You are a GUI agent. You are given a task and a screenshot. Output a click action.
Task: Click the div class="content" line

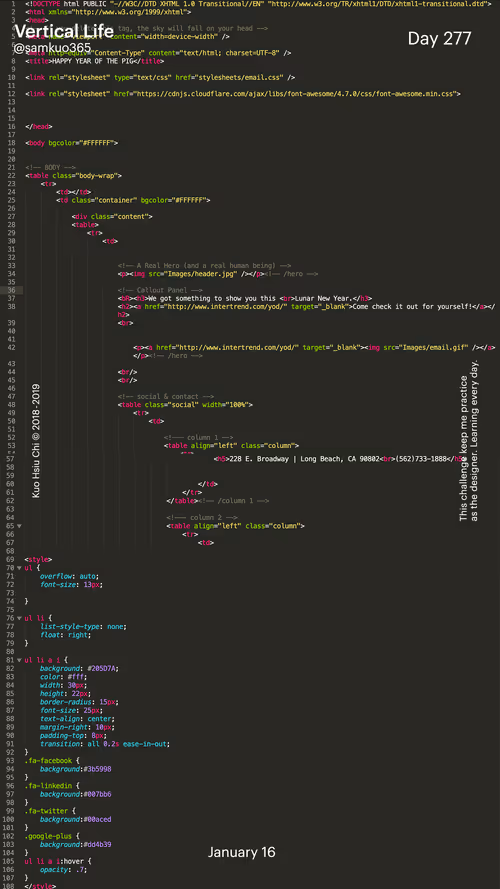point(112,217)
